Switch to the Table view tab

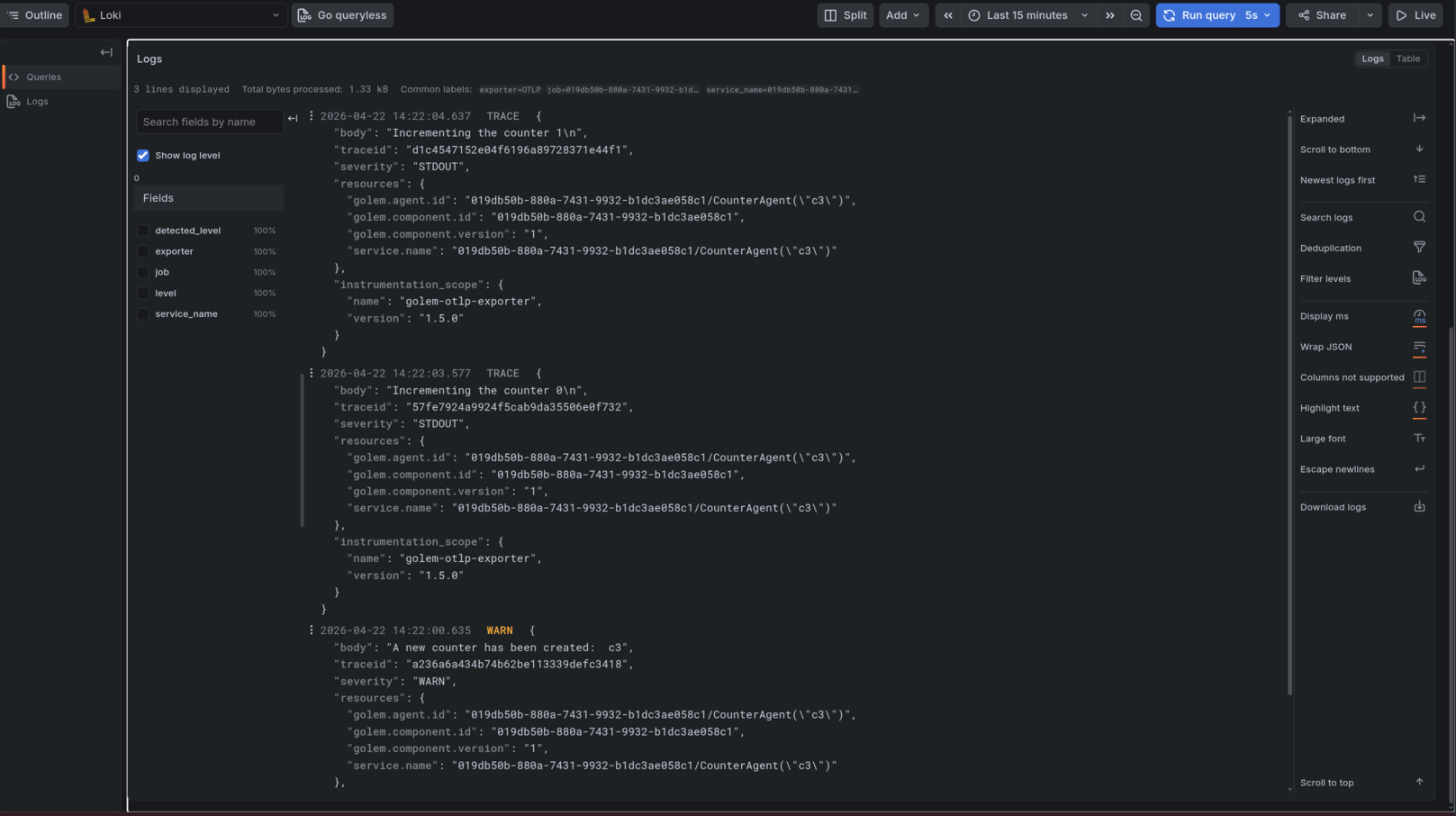point(1407,59)
